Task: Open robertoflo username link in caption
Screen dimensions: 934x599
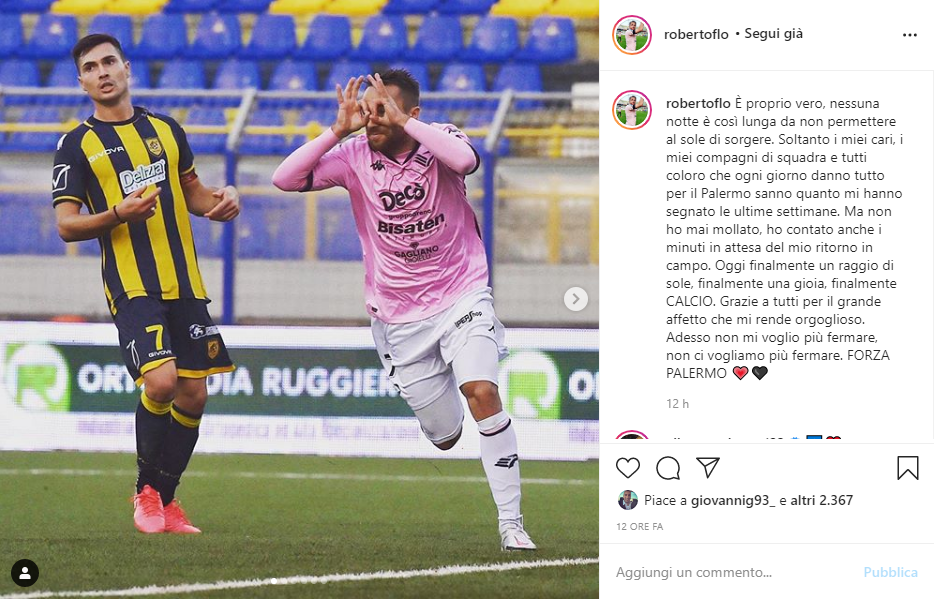Action: point(698,104)
